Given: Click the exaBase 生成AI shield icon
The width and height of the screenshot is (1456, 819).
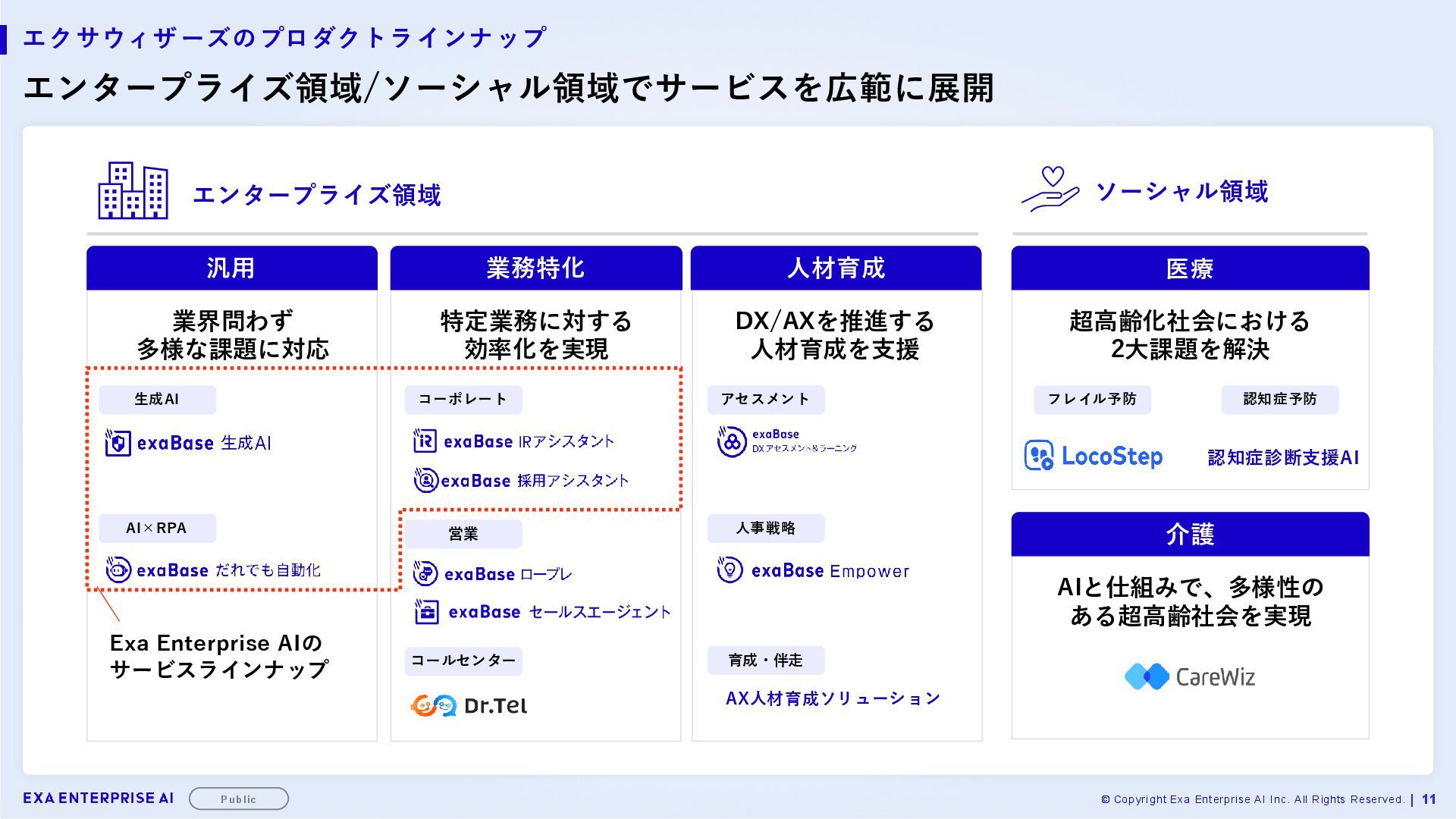Looking at the screenshot, I should pos(118,442).
